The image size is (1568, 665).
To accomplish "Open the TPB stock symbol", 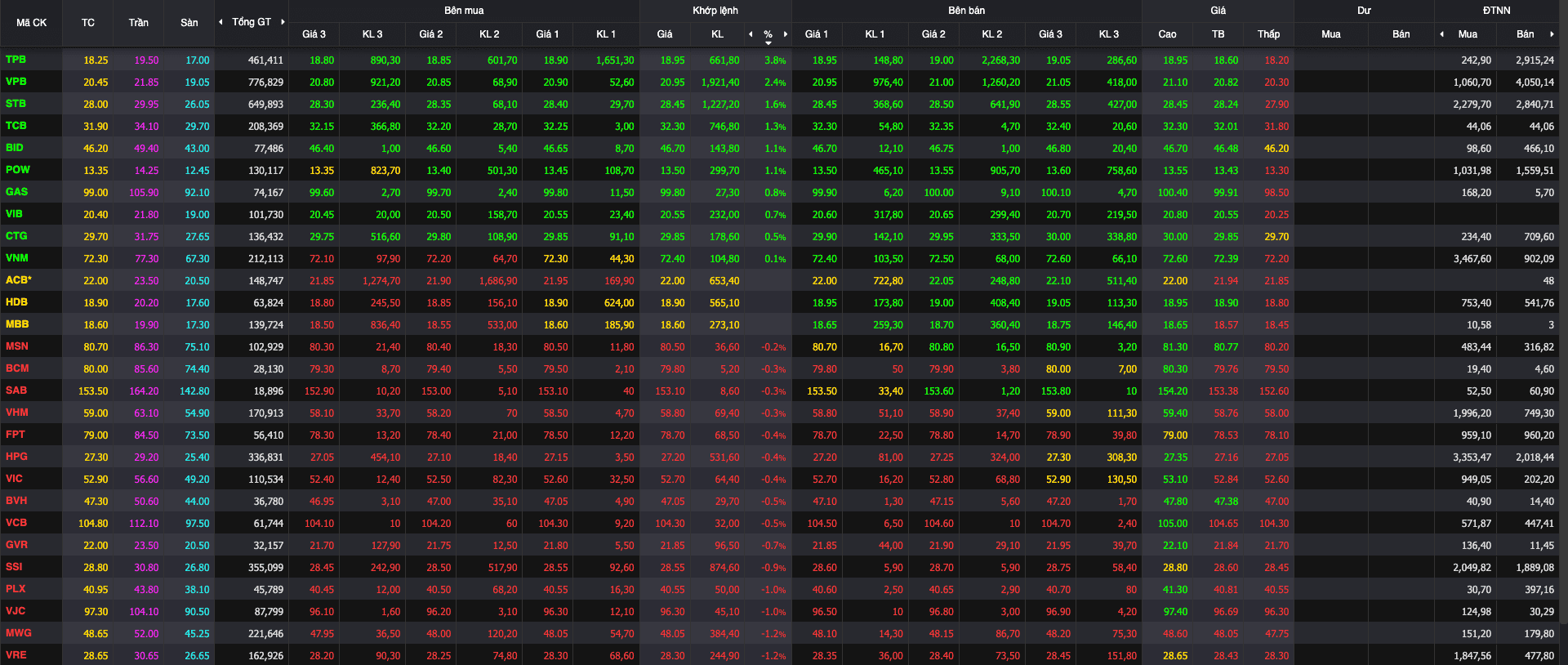I will 16,60.
